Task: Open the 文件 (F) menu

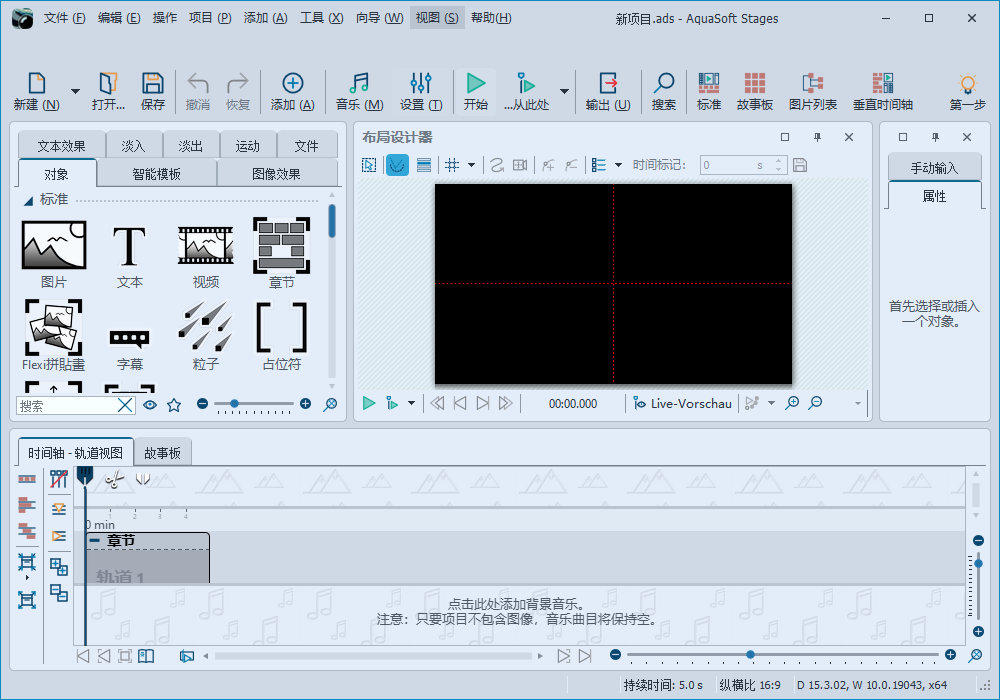Action: coord(64,18)
